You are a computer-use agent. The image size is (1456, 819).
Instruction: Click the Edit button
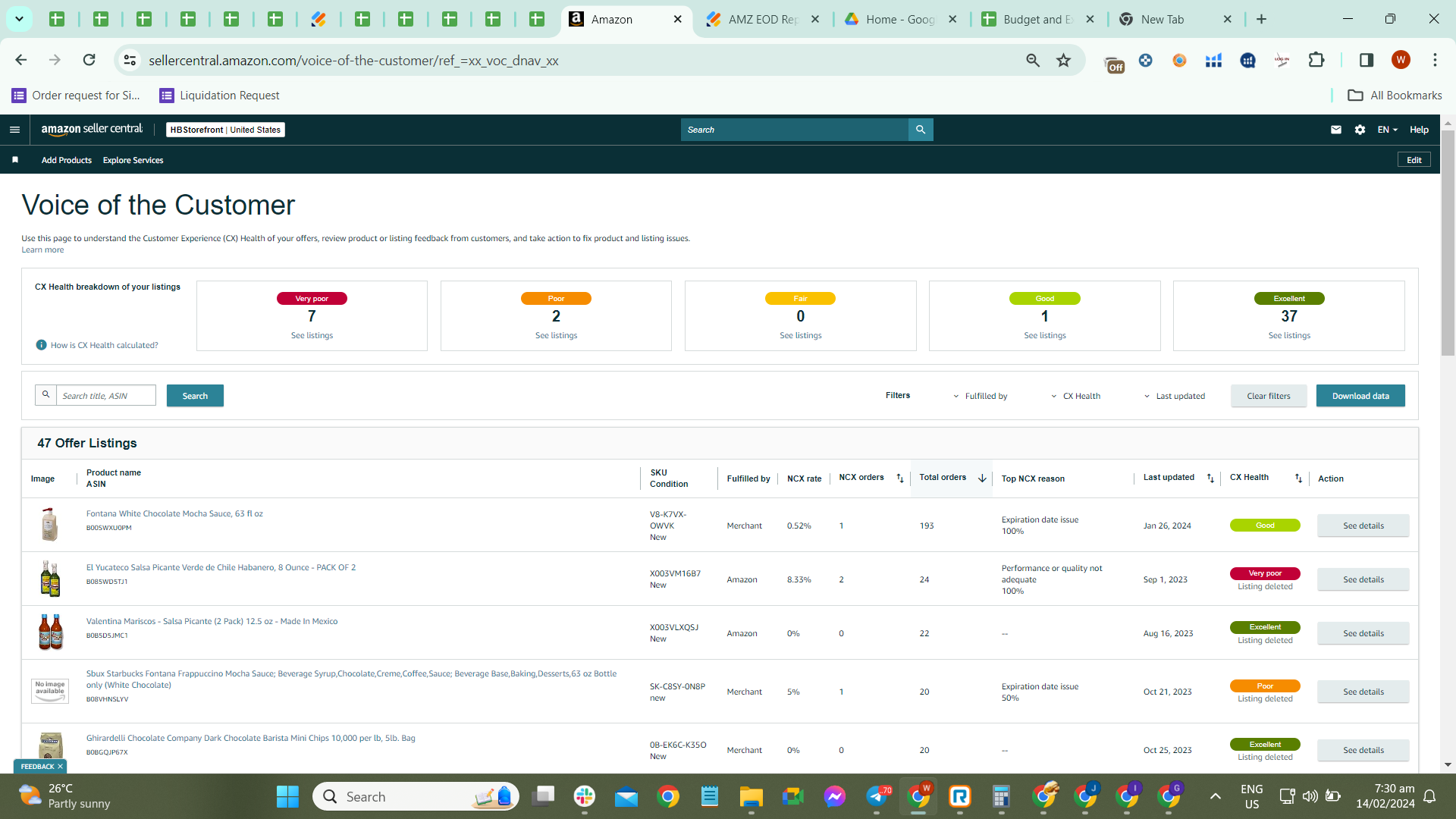tap(1414, 160)
